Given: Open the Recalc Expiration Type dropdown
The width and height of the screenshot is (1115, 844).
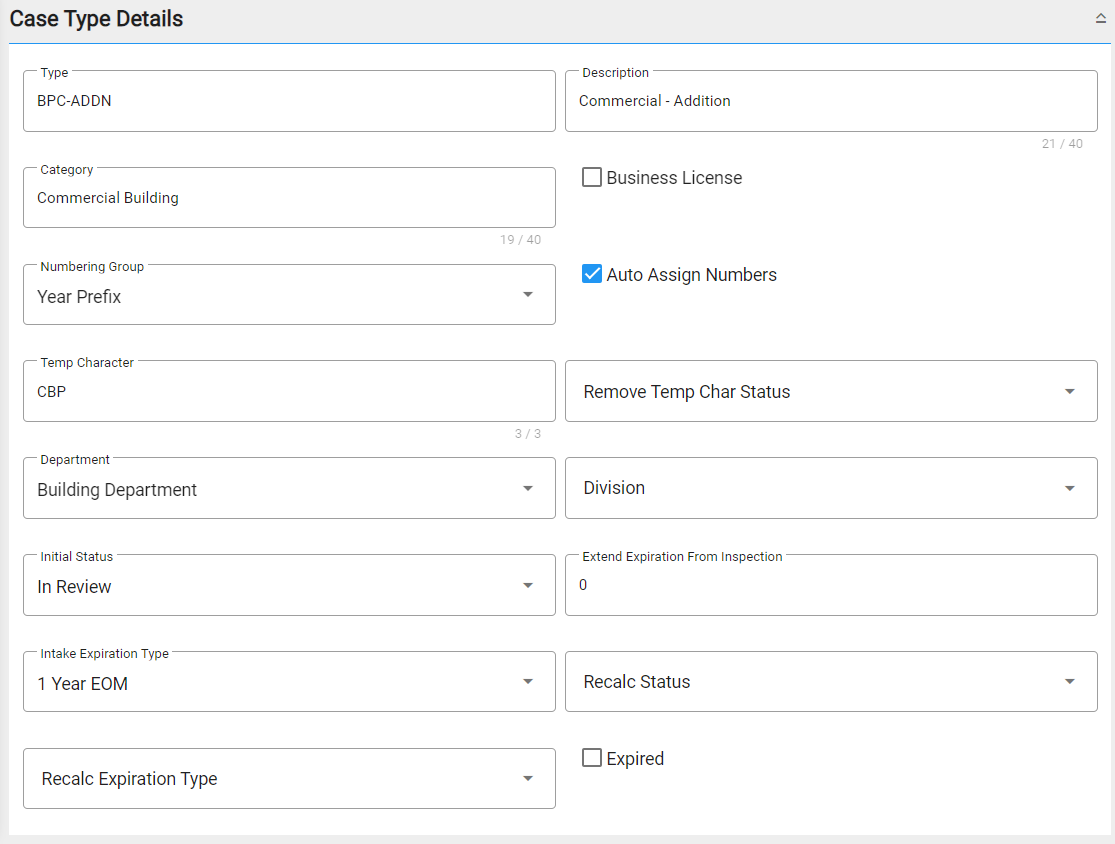Looking at the screenshot, I should click(x=529, y=778).
